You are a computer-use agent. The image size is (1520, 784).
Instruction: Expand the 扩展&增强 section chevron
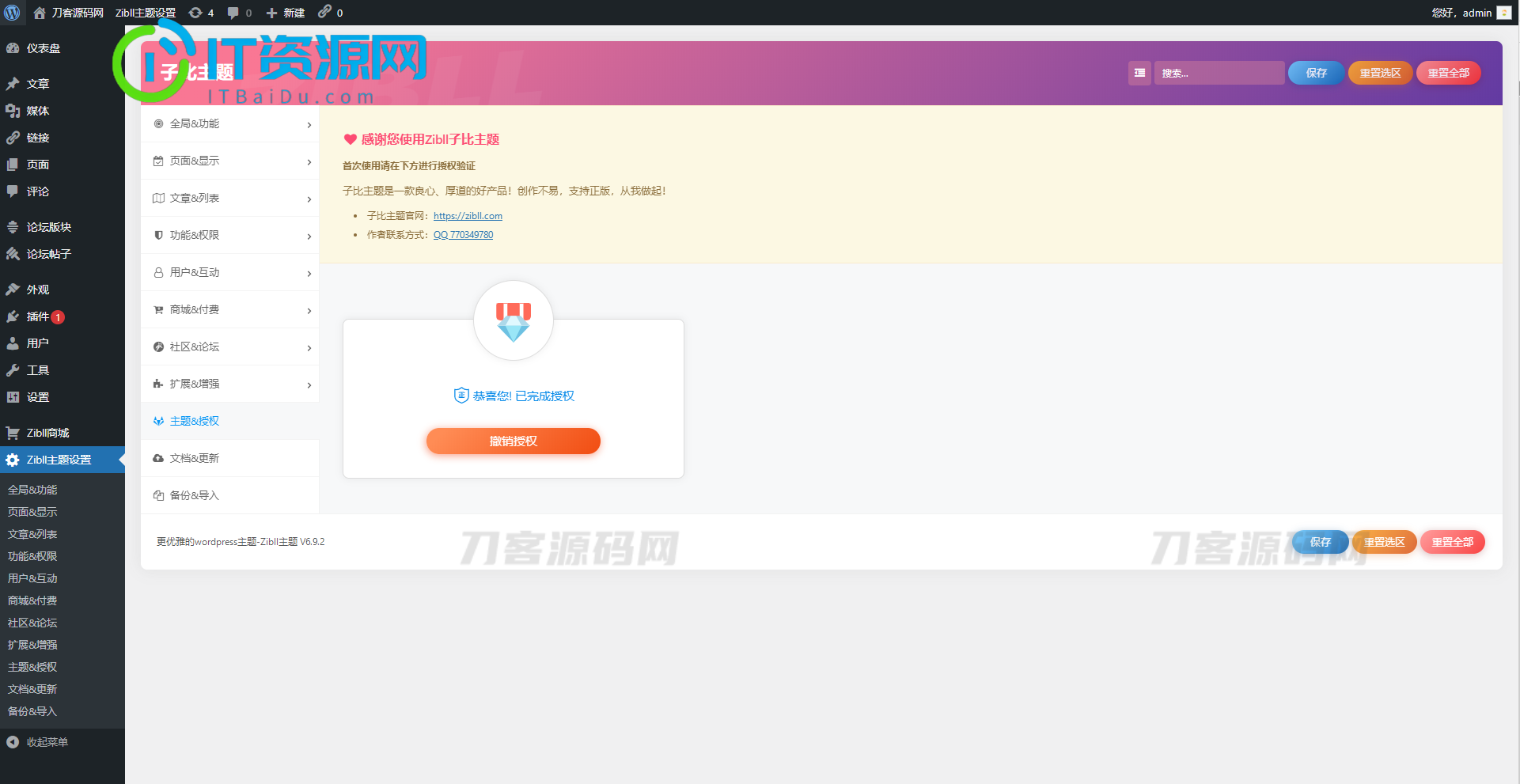[309, 385]
